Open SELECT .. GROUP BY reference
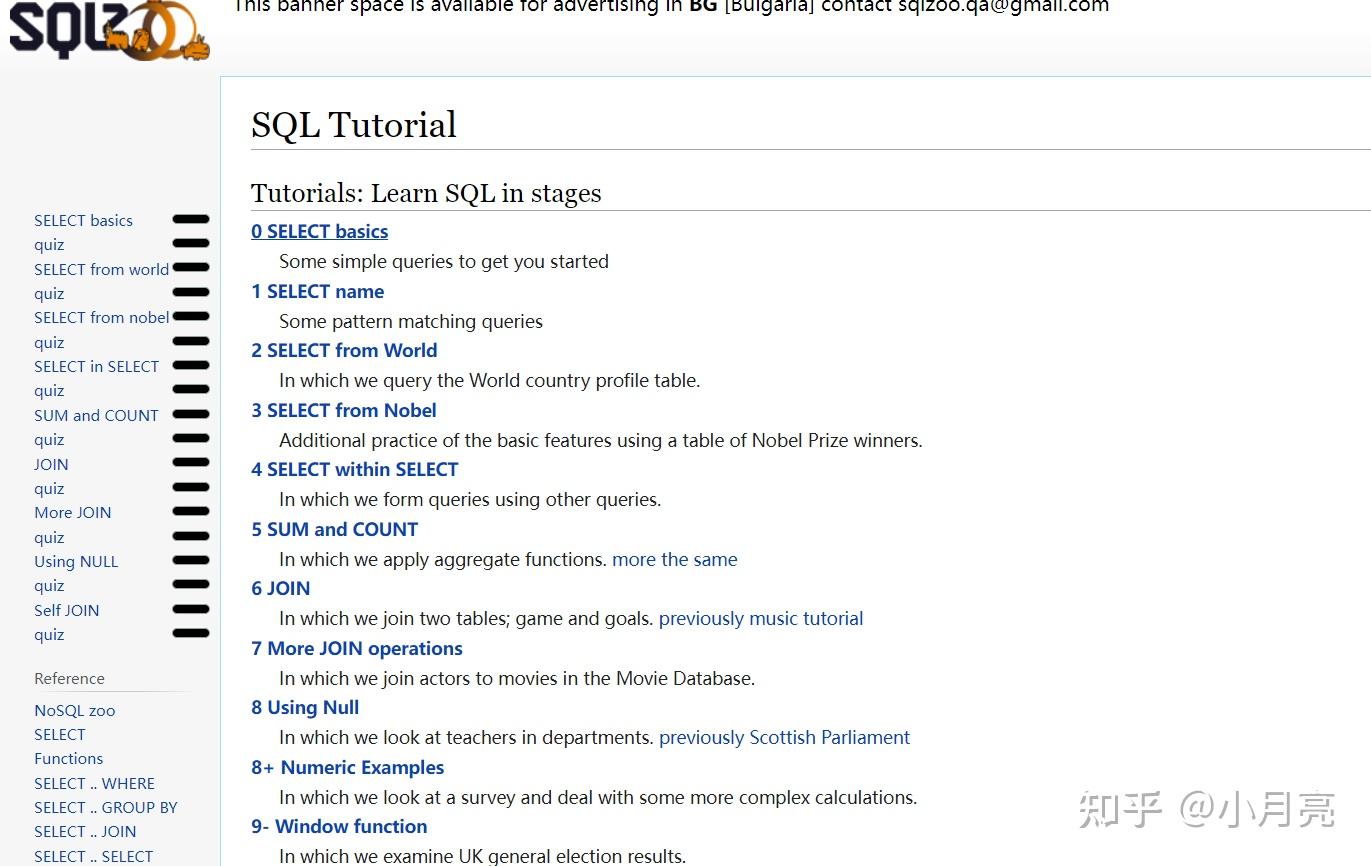Image resolution: width=1371 pixels, height=866 pixels. pos(106,807)
